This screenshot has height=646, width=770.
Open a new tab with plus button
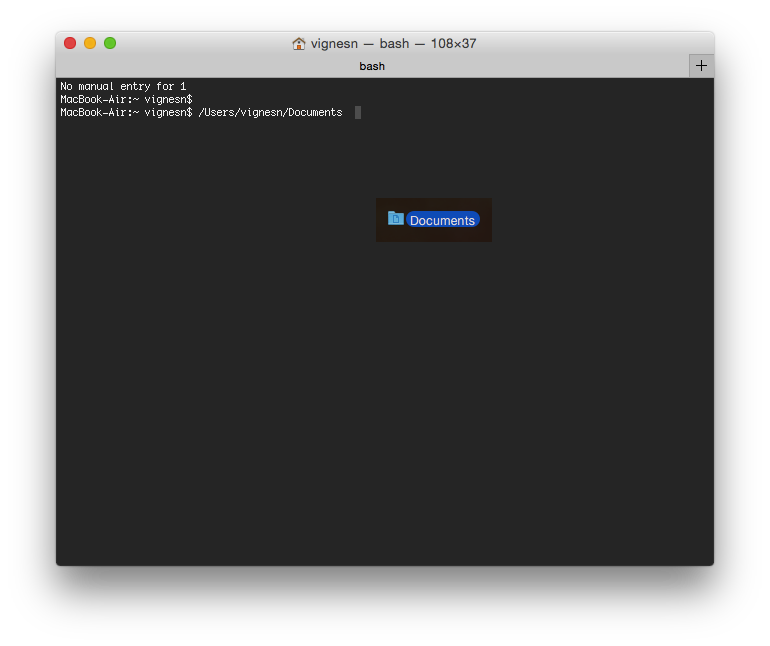701,66
